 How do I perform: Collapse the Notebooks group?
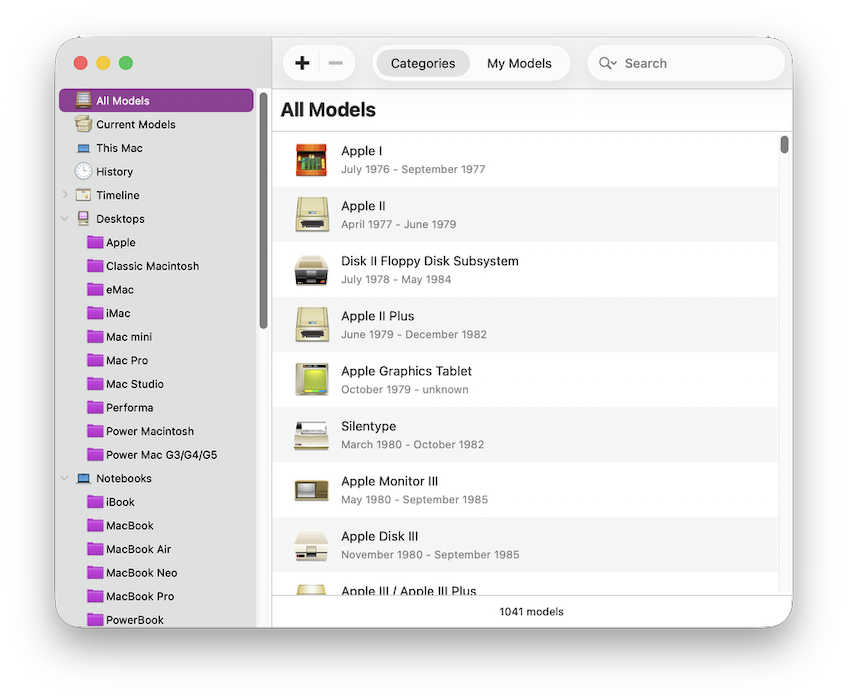click(x=65, y=478)
